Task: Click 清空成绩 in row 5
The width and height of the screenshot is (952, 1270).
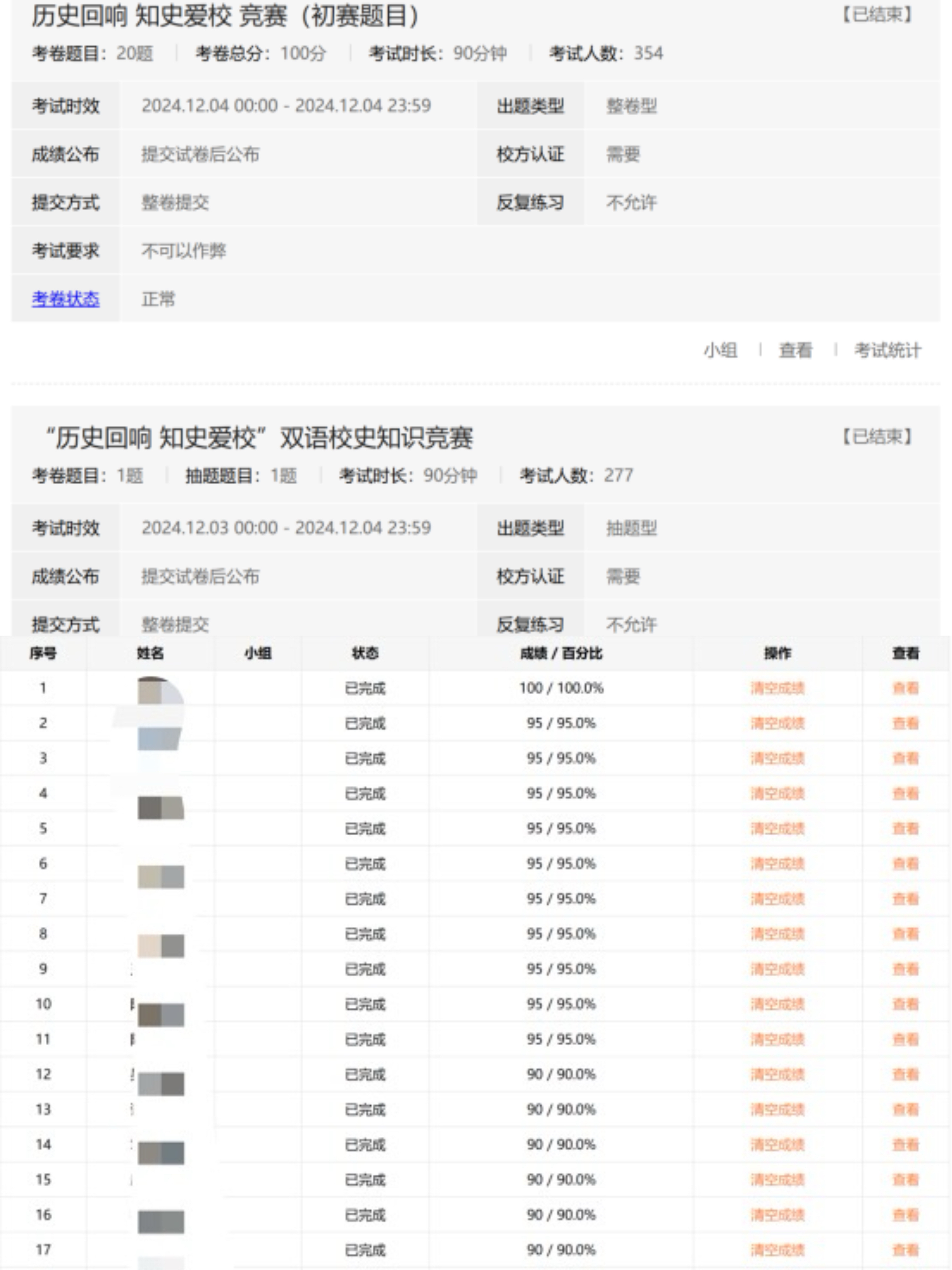Action: point(777,828)
